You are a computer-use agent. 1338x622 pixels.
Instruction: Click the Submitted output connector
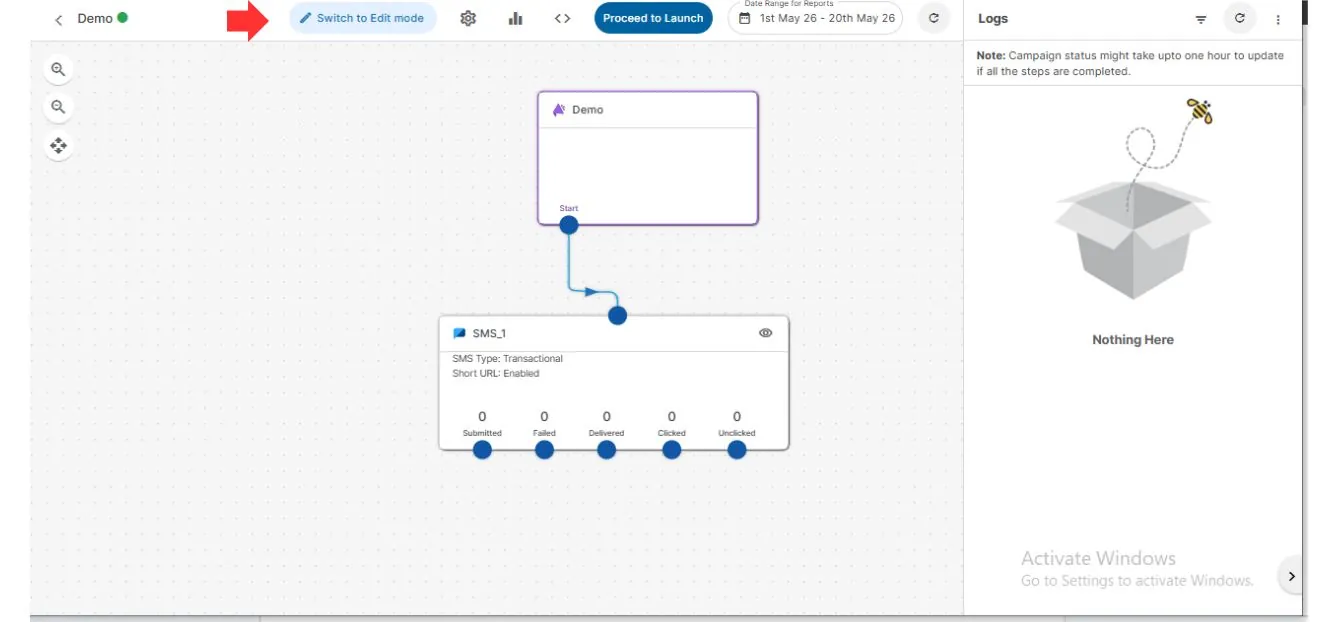(x=482, y=450)
